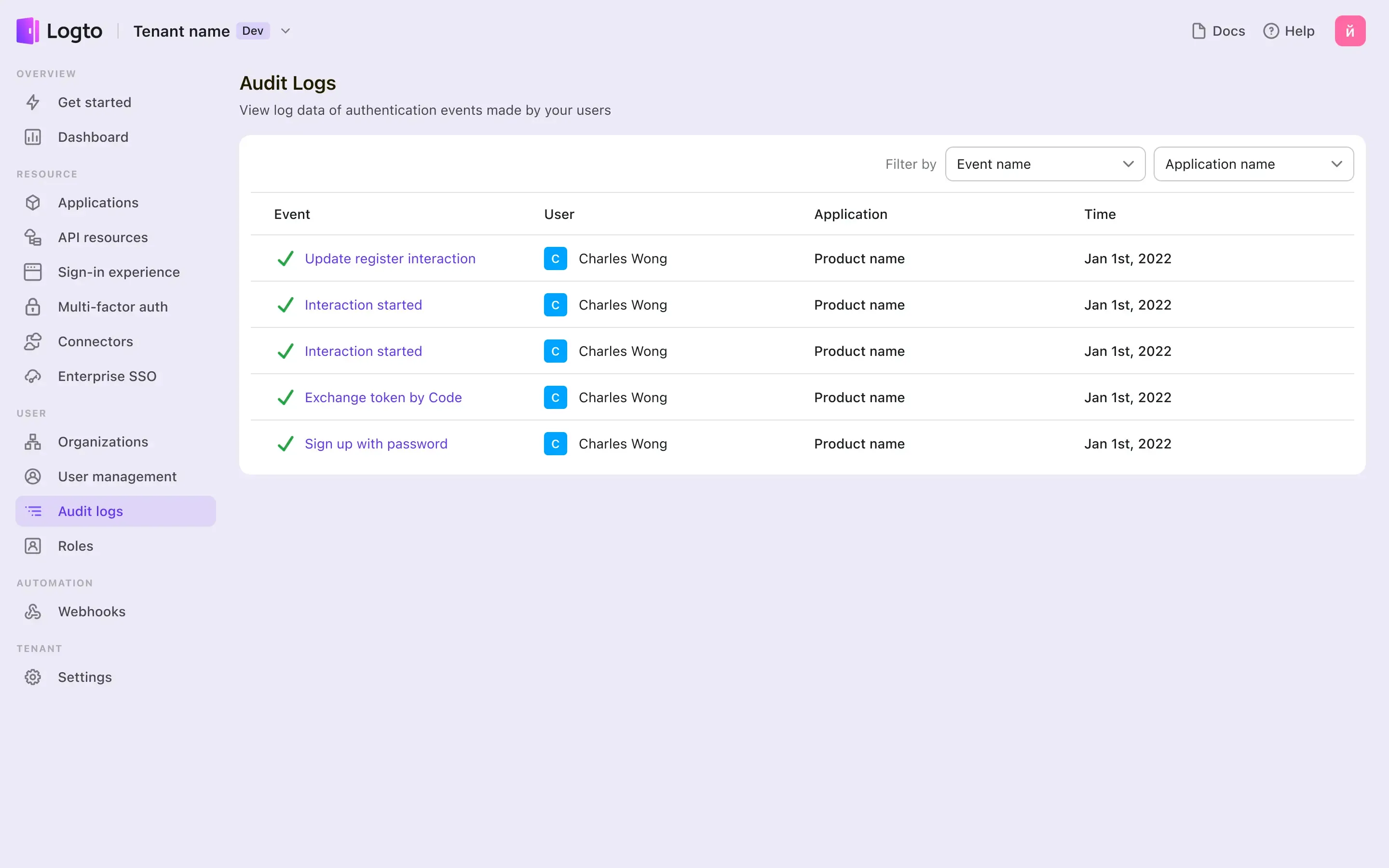Select the Webhooks automation icon
This screenshot has height=868, width=1389.
point(33,611)
